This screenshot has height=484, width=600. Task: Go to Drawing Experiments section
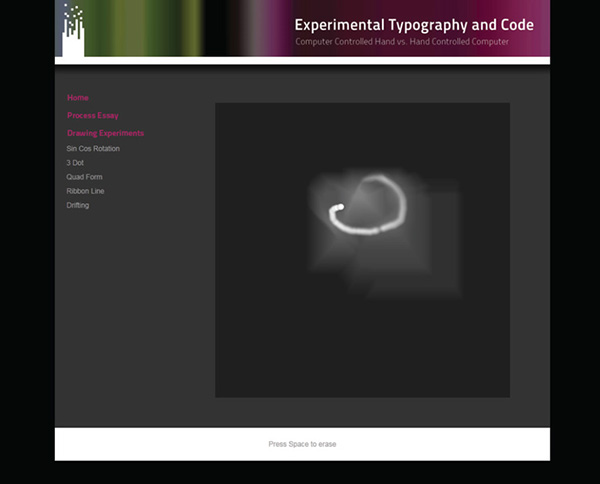105,133
